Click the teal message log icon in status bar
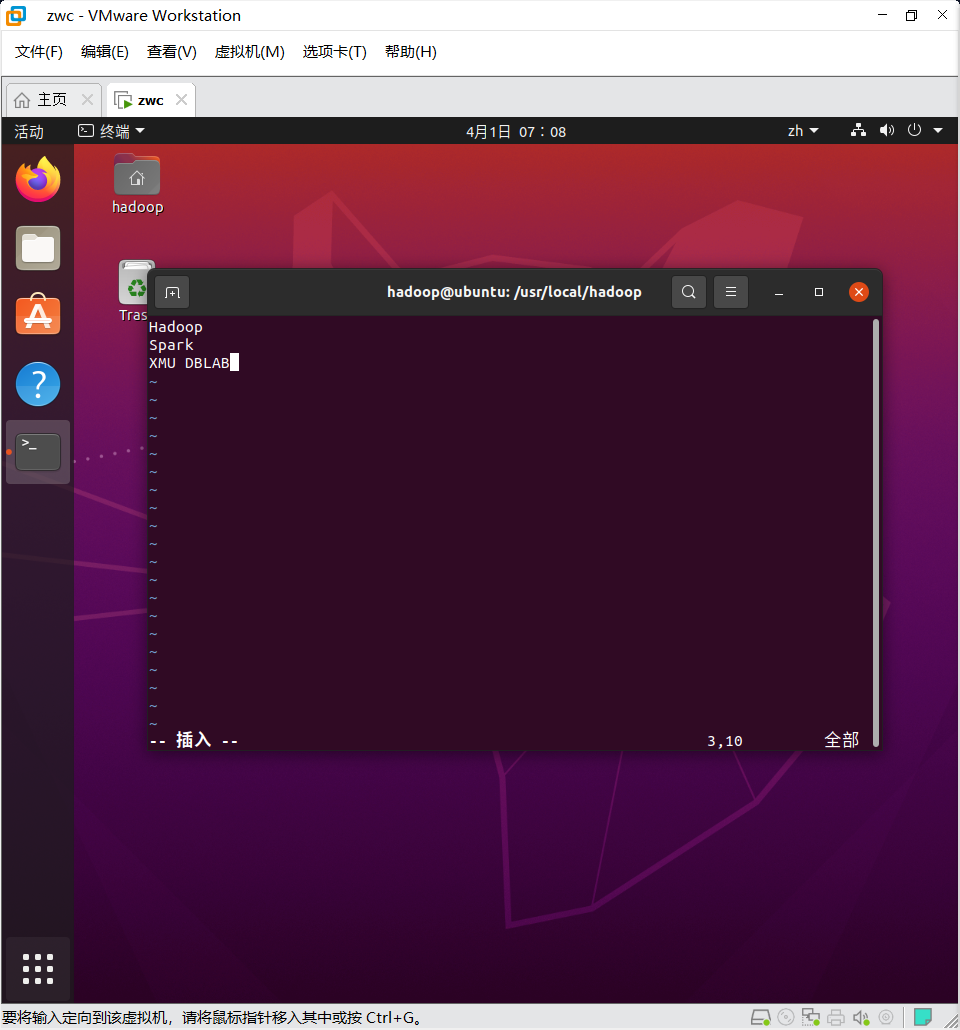Image resolution: width=960 pixels, height=1030 pixels. point(923,1017)
